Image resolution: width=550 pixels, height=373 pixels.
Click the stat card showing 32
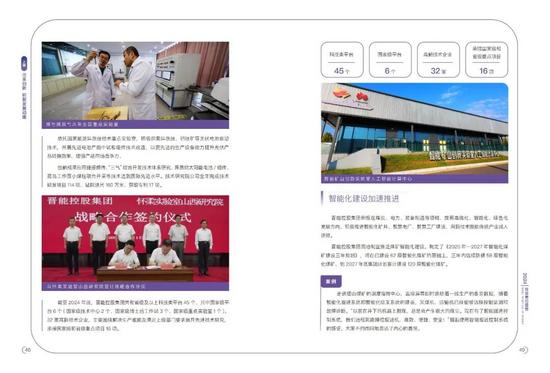tap(438, 60)
